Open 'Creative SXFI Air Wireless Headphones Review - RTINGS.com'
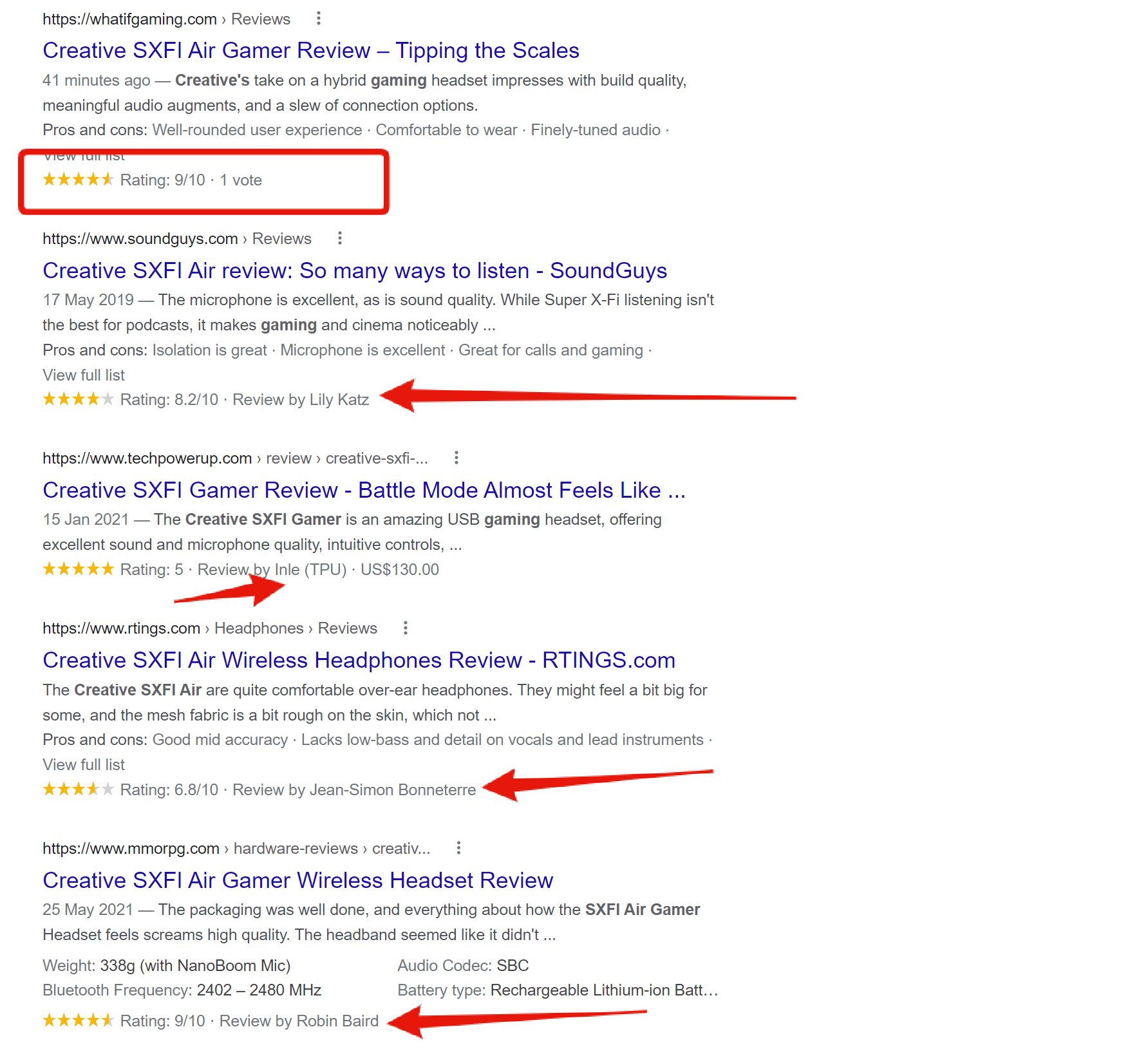This screenshot has width=1148, height=1056. point(359,660)
